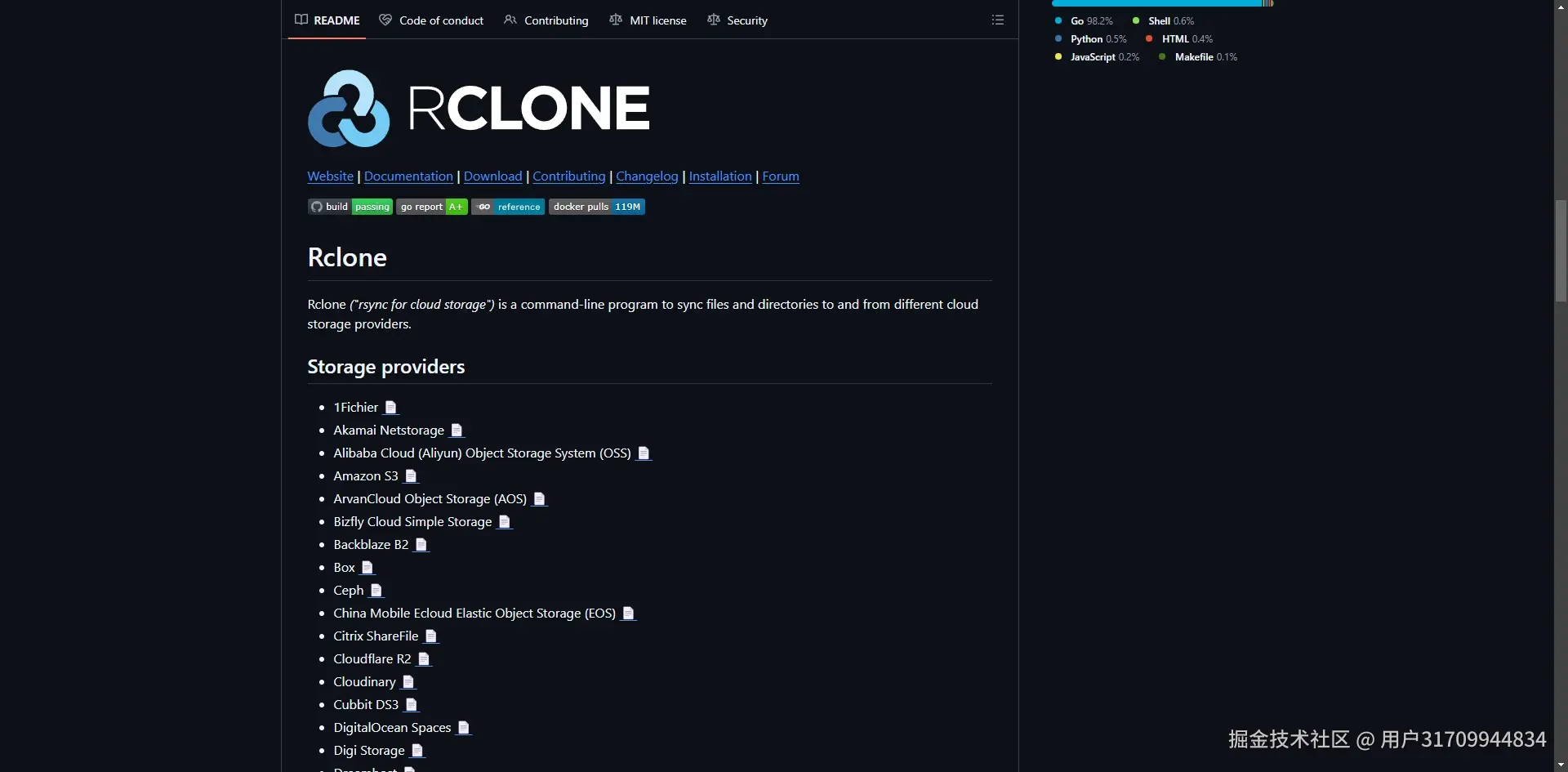Click the "Backblaze B2" list item text
This screenshot has height=772, width=1568.
(371, 545)
